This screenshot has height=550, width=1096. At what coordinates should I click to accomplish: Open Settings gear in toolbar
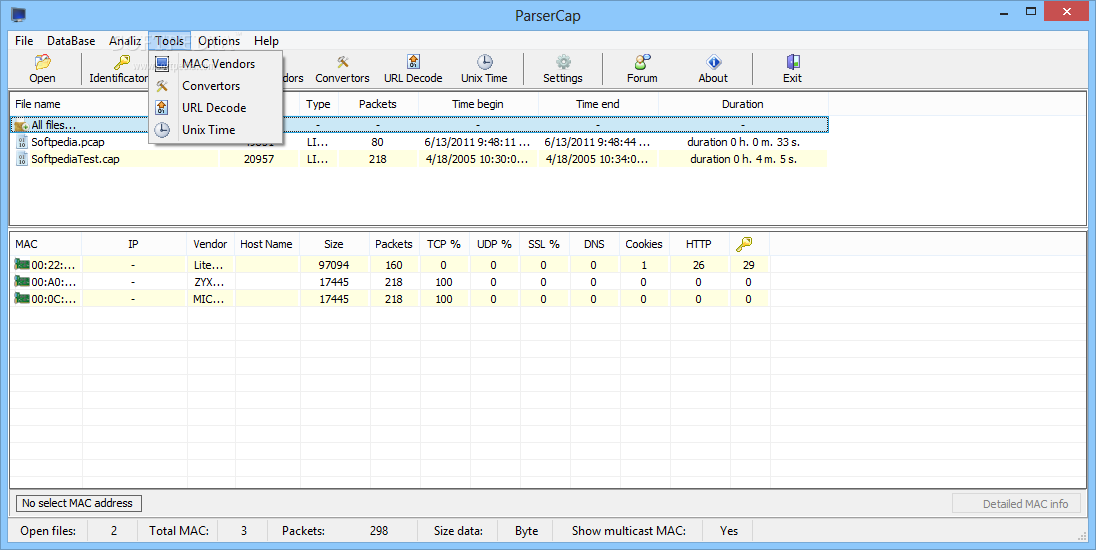click(x=563, y=68)
